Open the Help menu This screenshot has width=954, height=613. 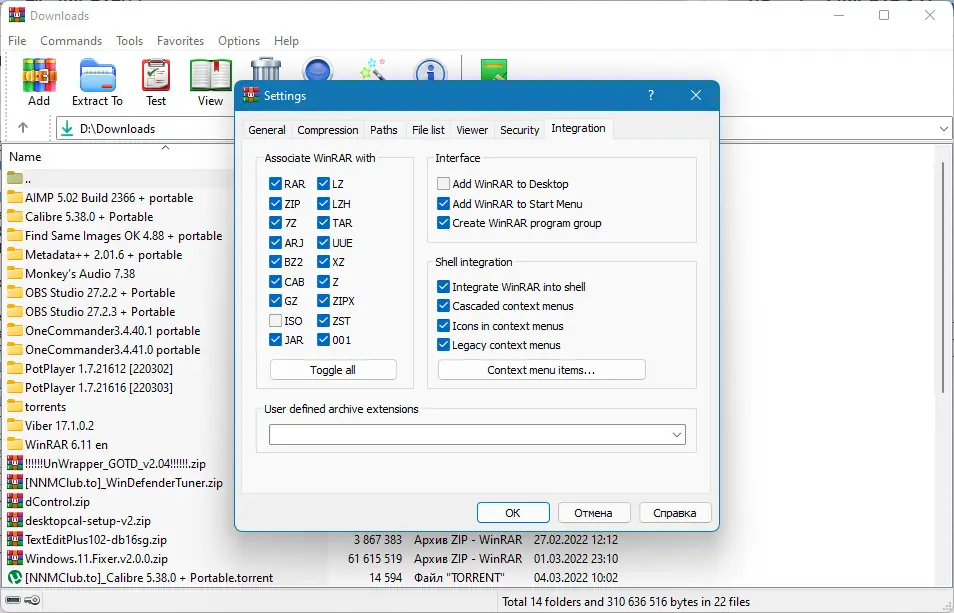tap(286, 41)
